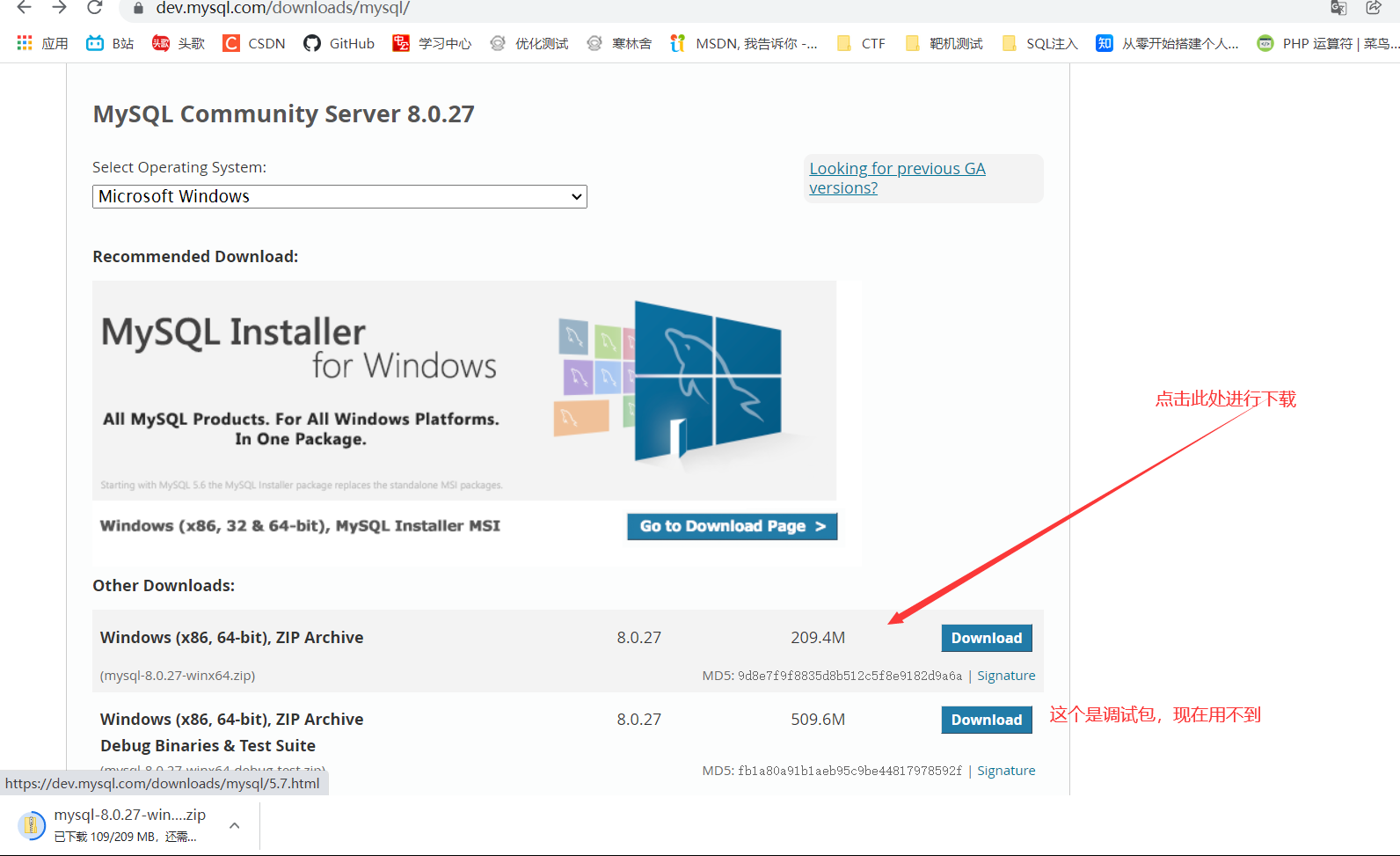
Task: Click the Other Downloads: heading
Action: (x=164, y=586)
